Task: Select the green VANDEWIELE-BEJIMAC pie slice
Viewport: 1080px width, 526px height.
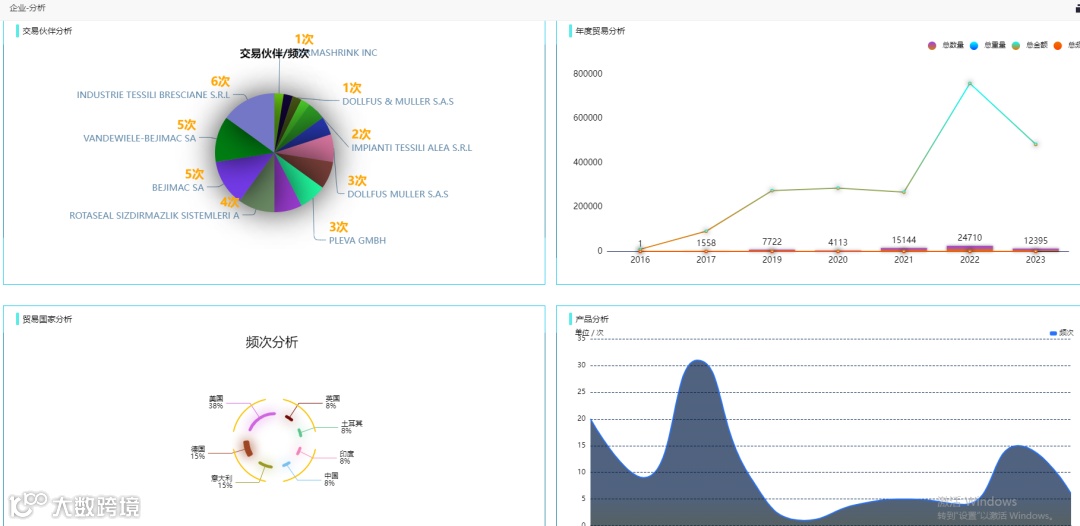Action: pyautogui.click(x=234, y=143)
